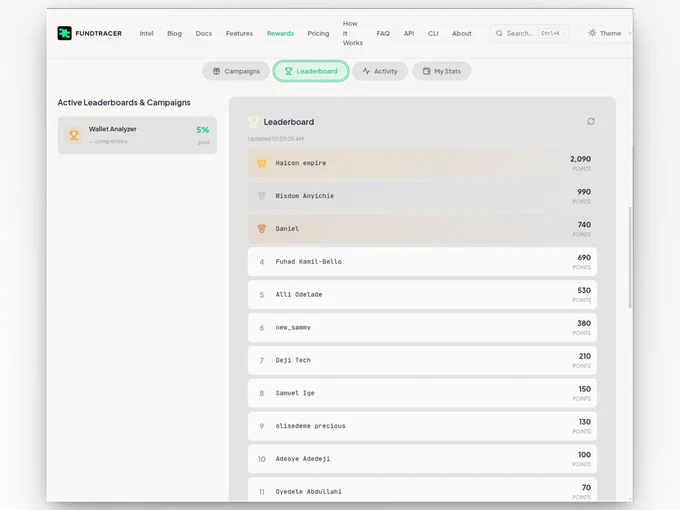Select the Fuhad Kamil-Bello row
Image resolution: width=680 pixels, height=510 pixels.
pyautogui.click(x=422, y=262)
